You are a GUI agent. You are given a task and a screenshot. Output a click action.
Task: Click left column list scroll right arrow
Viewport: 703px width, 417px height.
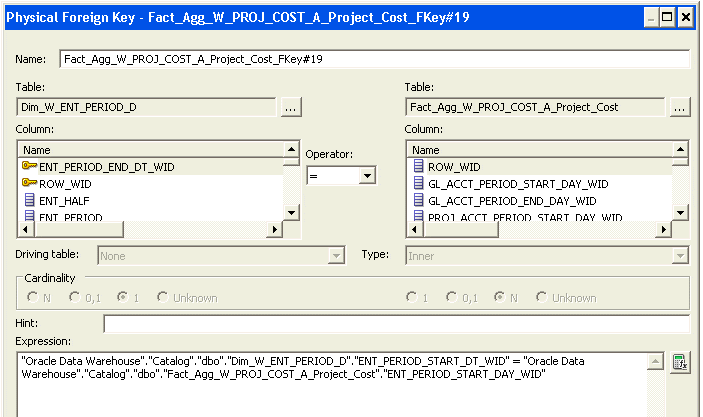point(274,230)
